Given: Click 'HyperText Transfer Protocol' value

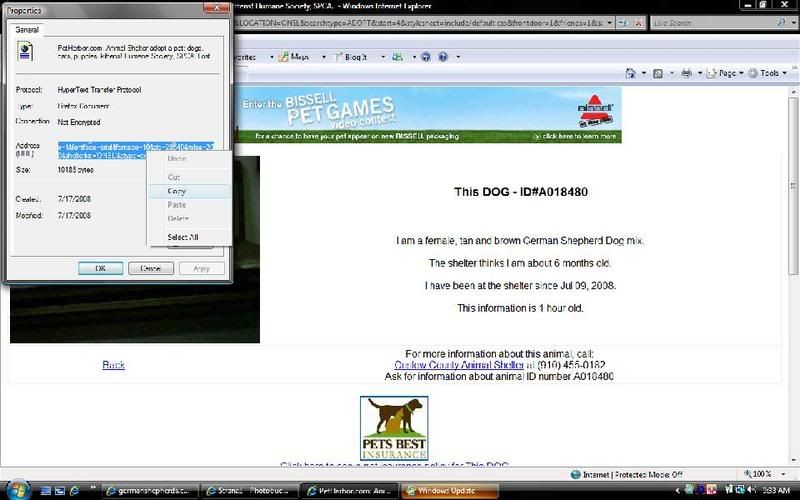Looking at the screenshot, I should [99, 90].
